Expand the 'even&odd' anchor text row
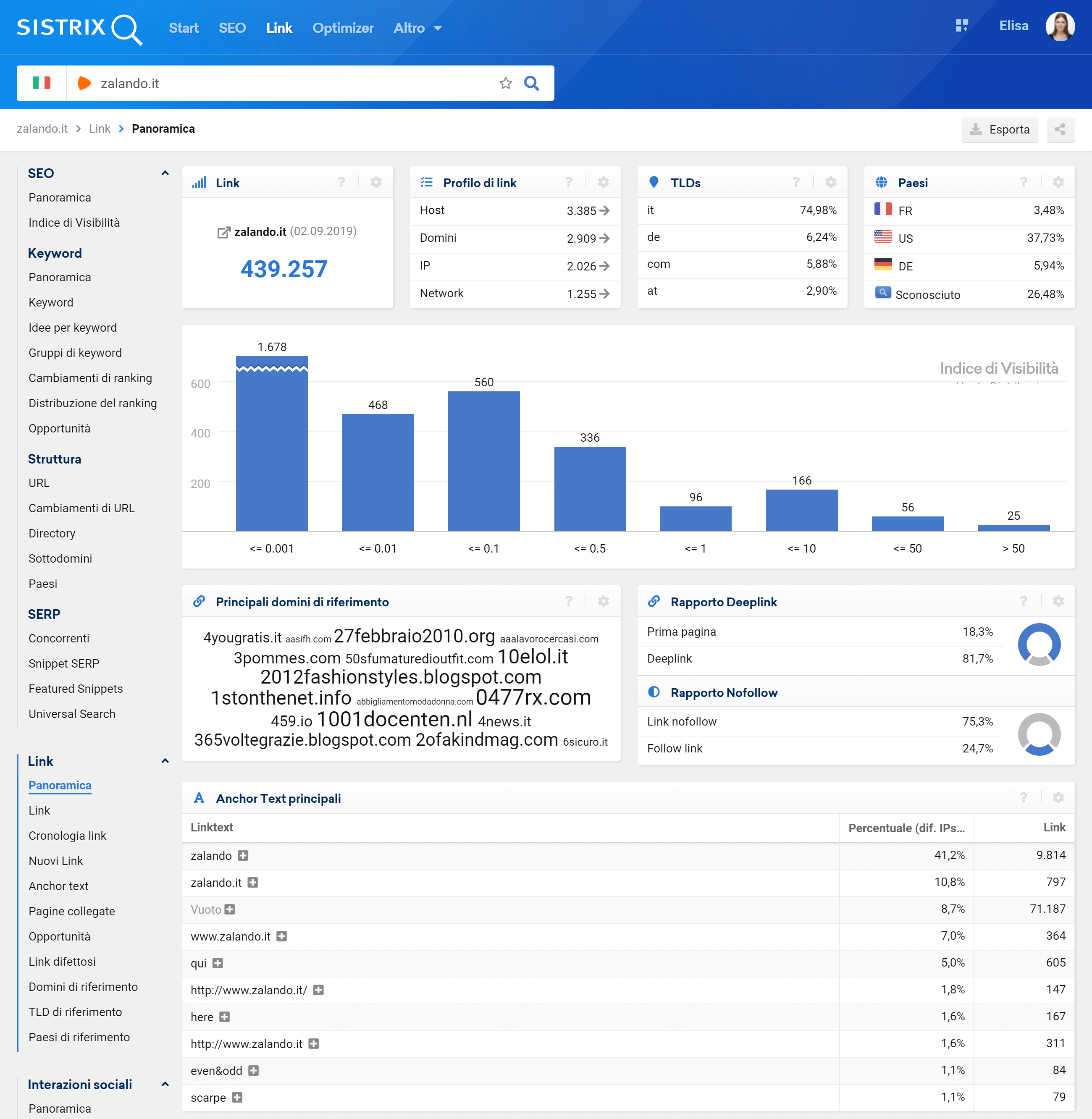The image size is (1092, 1119). 254,1070
